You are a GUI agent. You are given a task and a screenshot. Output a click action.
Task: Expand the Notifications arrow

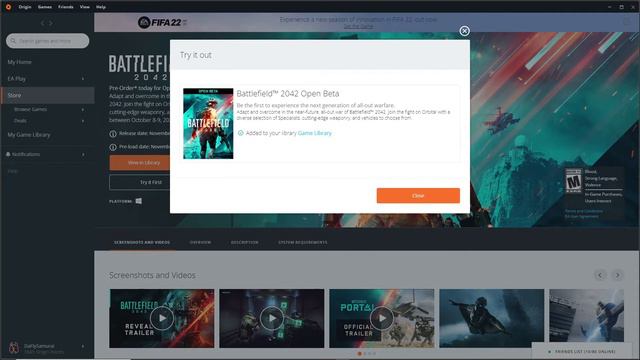[83, 154]
